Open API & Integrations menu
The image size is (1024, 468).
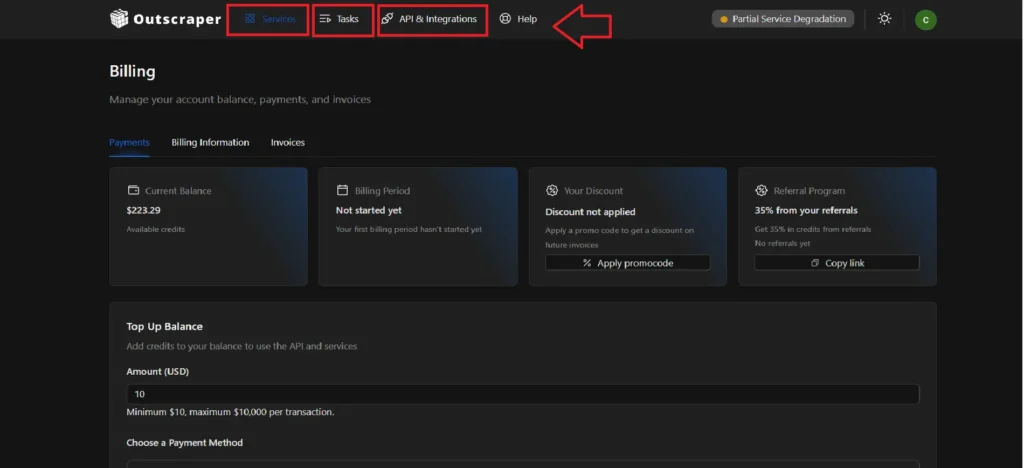[430, 19]
